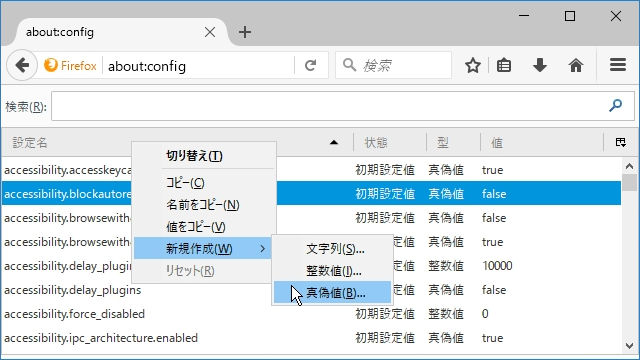Click the true value in the accesskeyca row
Screen dimensions: 640x360
(x=492, y=170)
